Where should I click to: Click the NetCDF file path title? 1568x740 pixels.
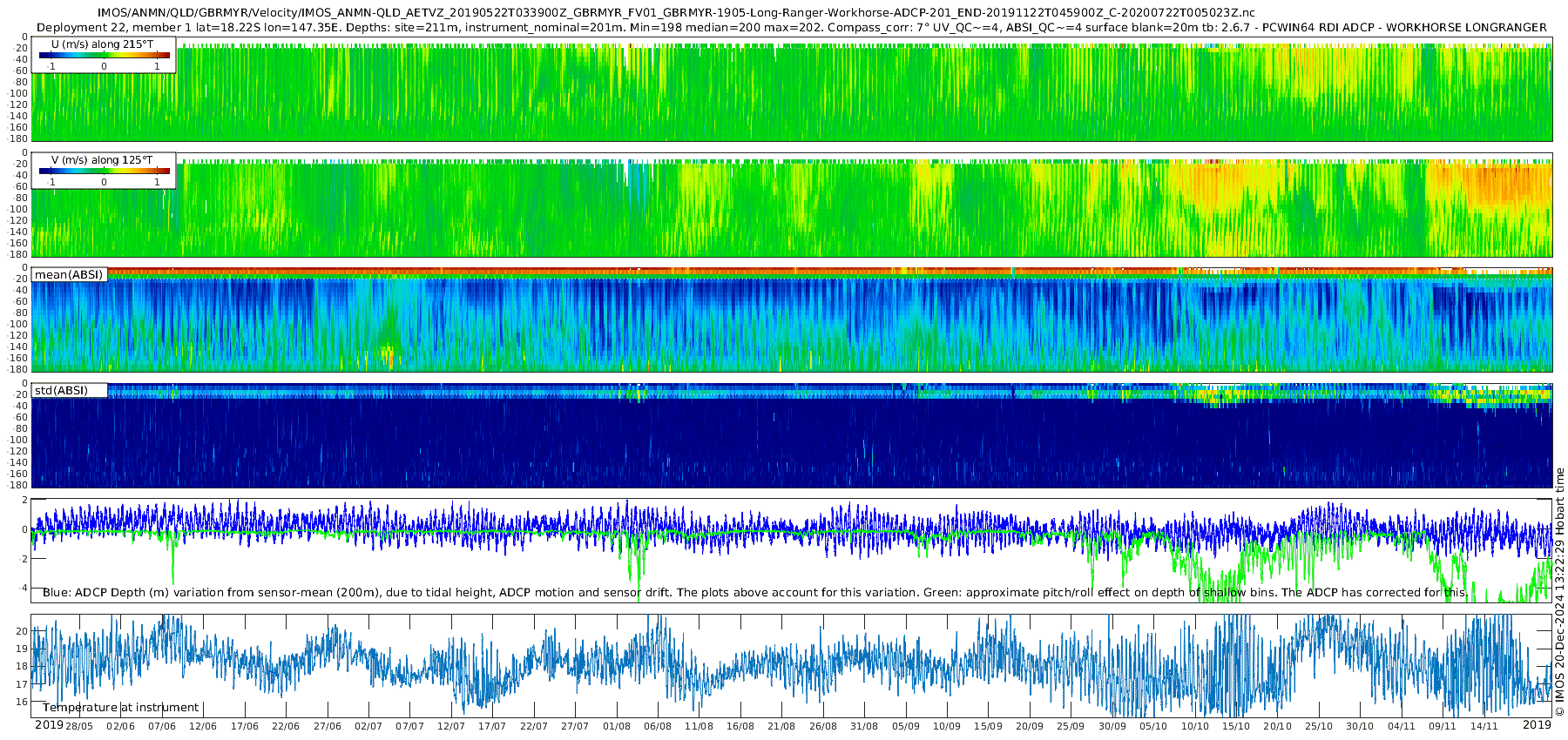[x=676, y=13]
